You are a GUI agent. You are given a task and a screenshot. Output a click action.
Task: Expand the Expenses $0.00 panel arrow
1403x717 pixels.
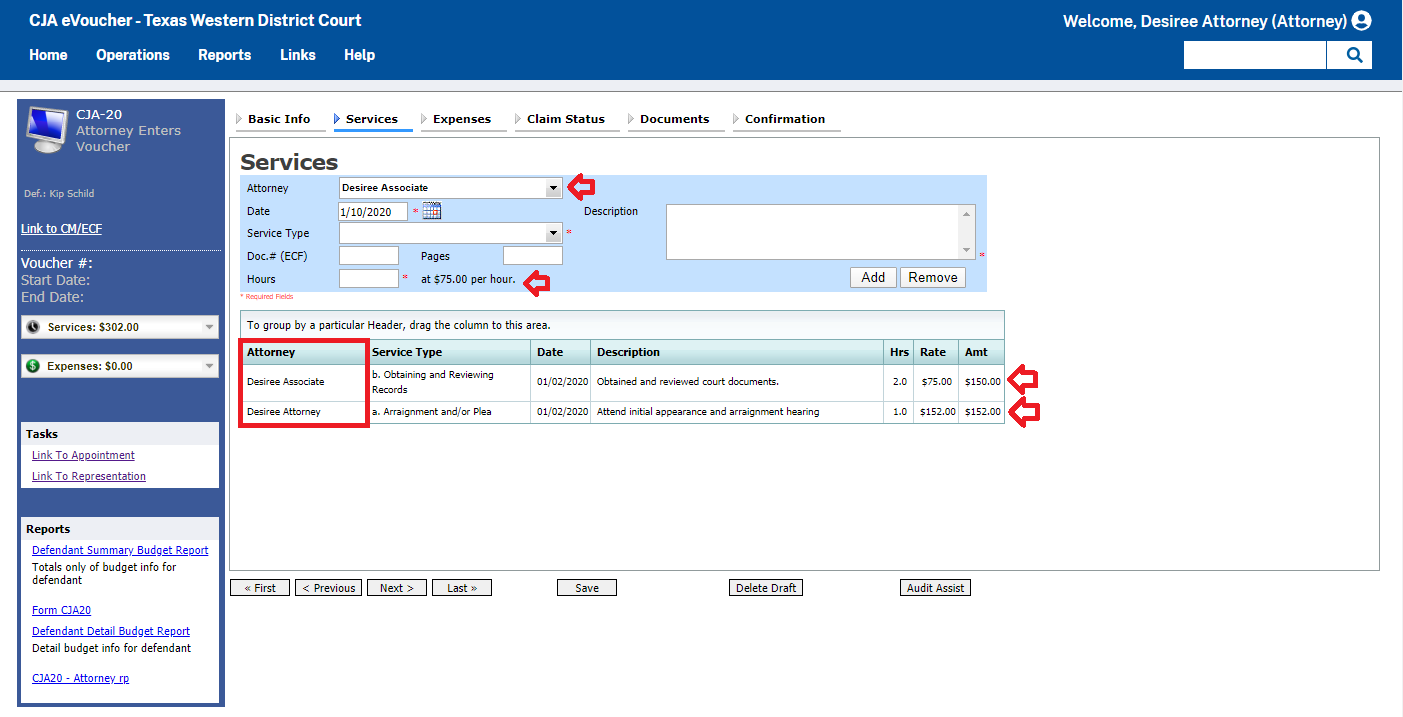tap(209, 366)
